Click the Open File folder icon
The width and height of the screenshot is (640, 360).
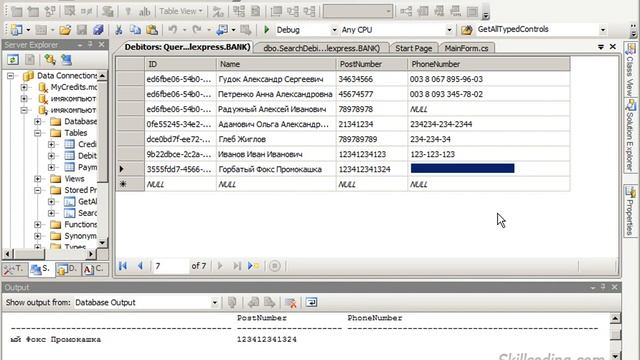65,30
